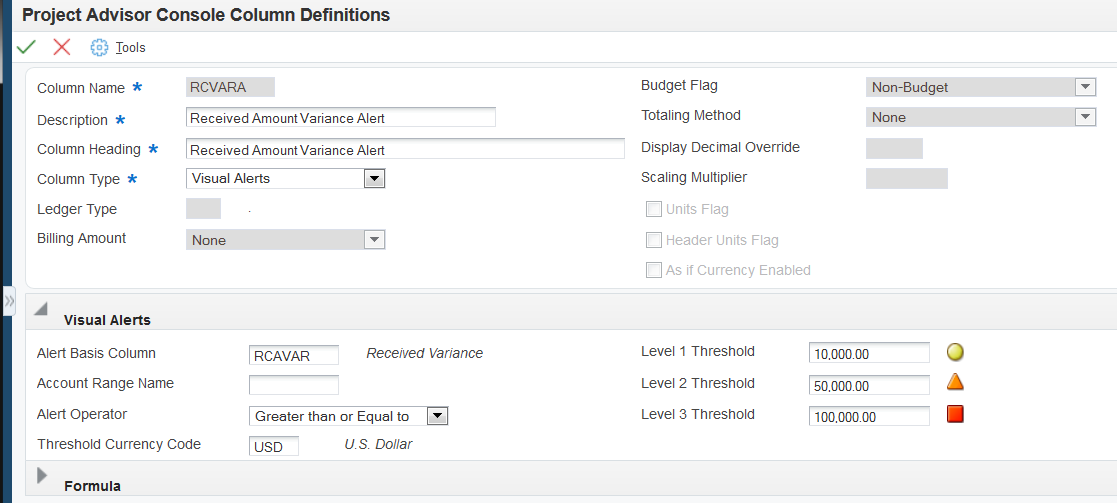The height and width of the screenshot is (503, 1117).
Task: Open the Column Type dropdown
Action: 375,179
